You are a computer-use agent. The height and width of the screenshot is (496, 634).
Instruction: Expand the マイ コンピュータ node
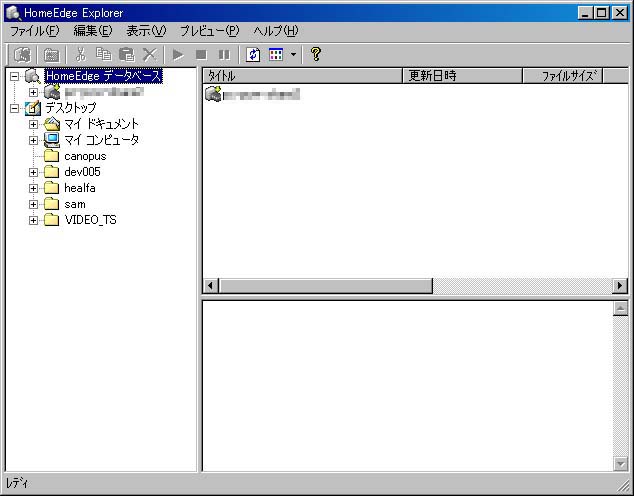[x=34, y=140]
